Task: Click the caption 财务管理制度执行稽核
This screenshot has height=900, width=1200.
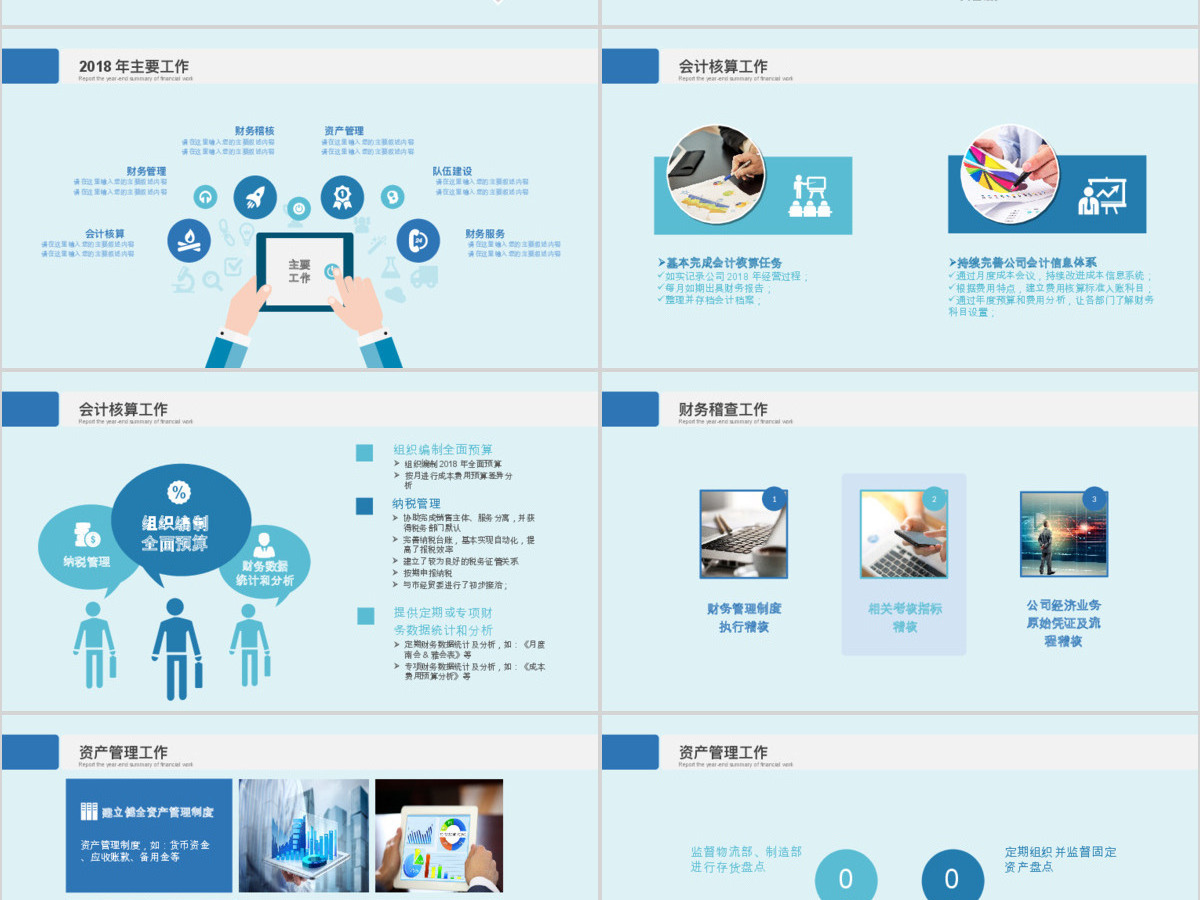Action: 744,617
